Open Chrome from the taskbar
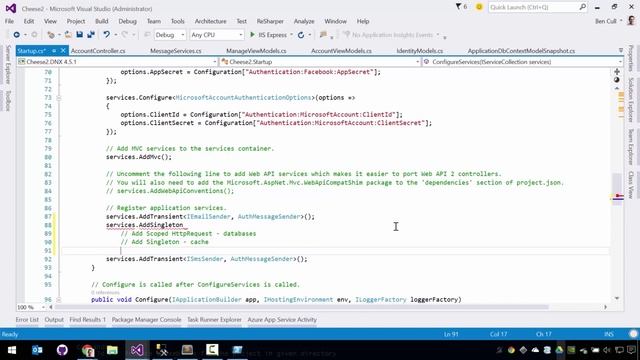Image resolution: width=640 pixels, height=360 pixels. click(87, 350)
